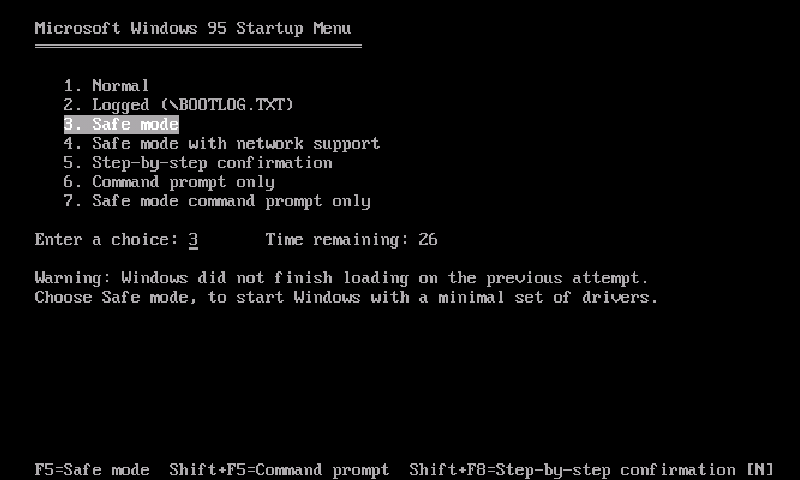The width and height of the screenshot is (800, 480).
Task: Click Shift+F8=Step-by-step confirmation hint
Action: (572, 469)
